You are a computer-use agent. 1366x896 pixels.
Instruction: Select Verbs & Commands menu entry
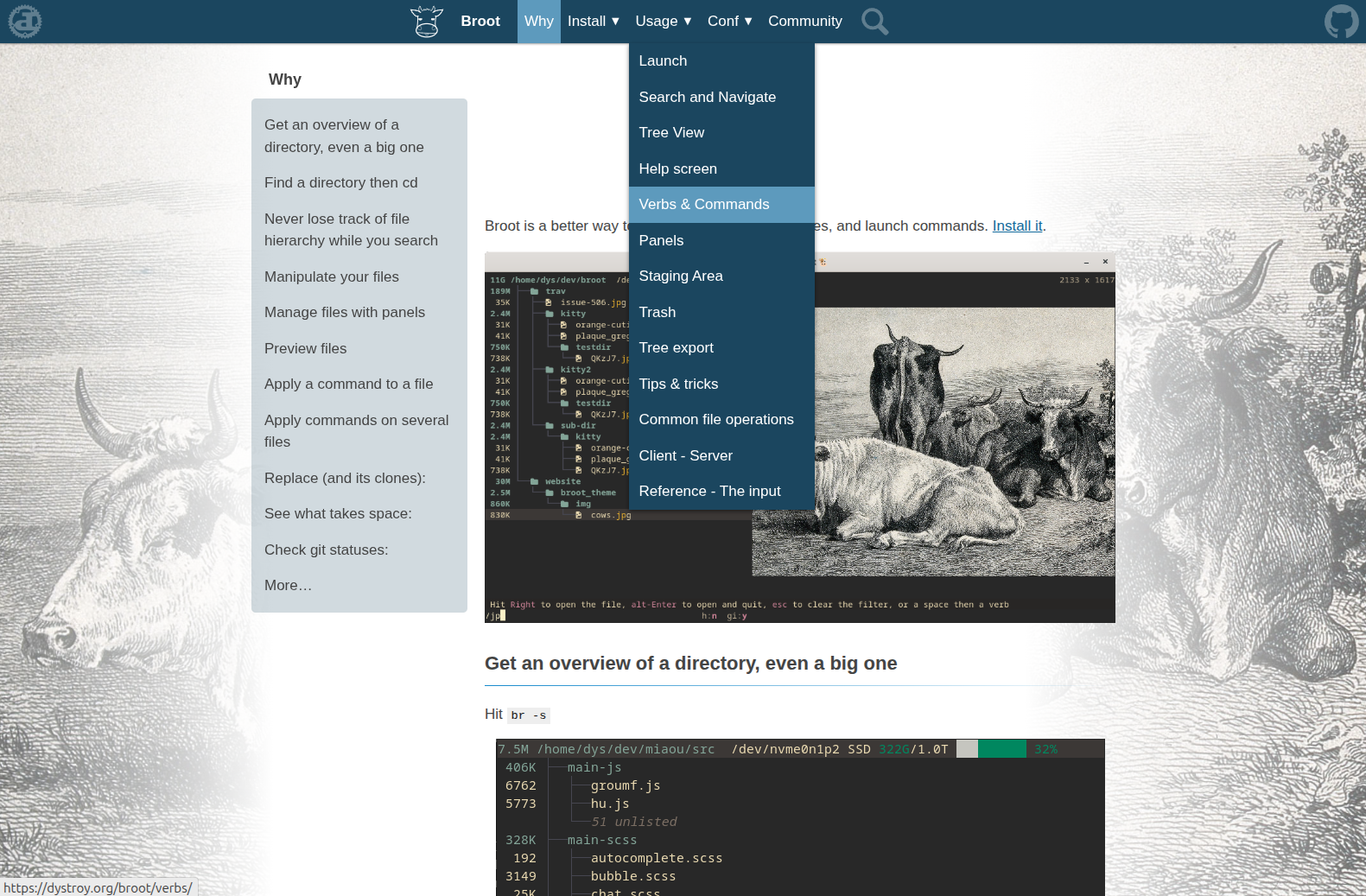click(x=721, y=205)
